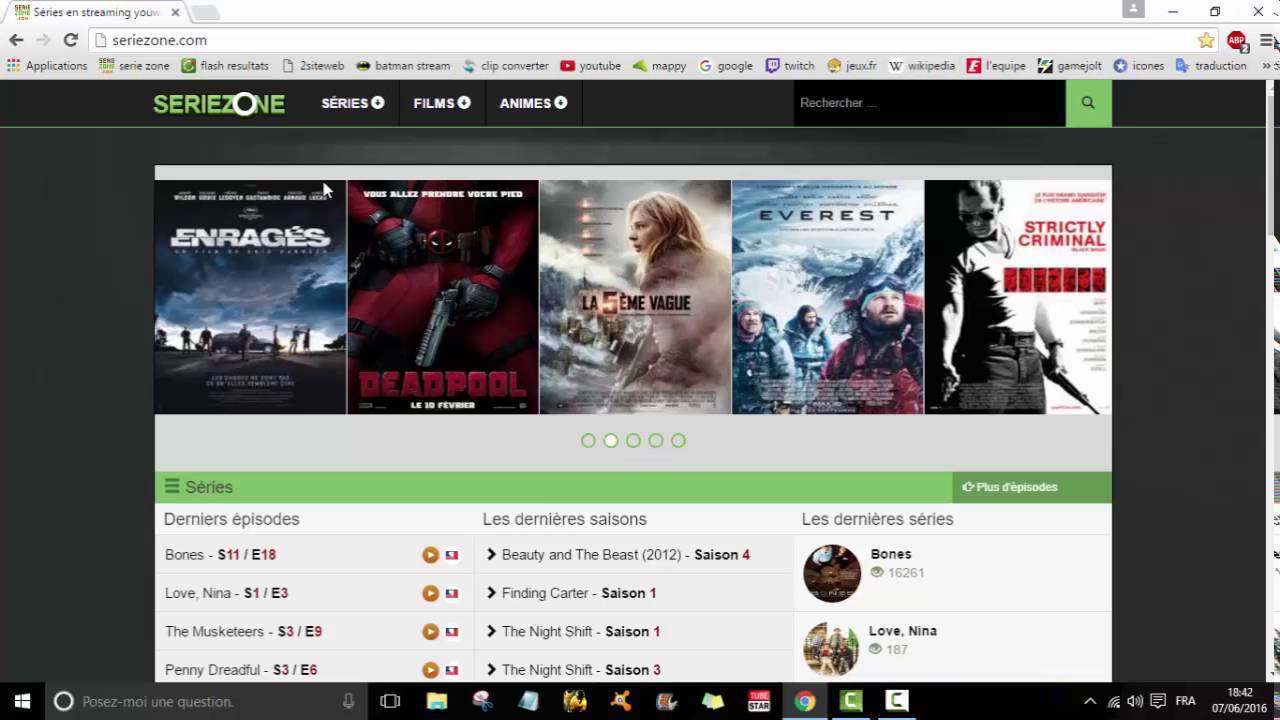Open the Enragés movie poster
The width and height of the screenshot is (1280, 720).
250,297
